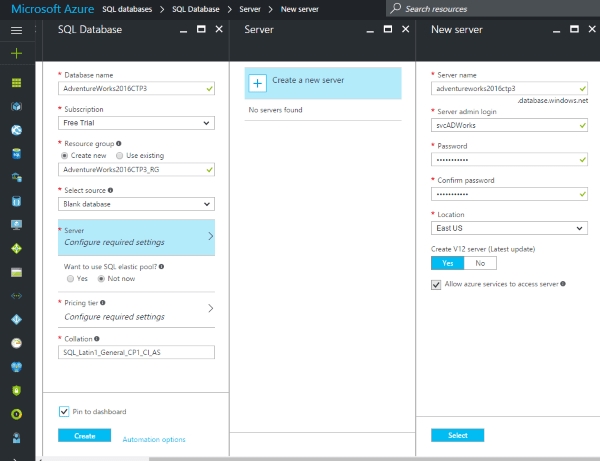Open the Subscription dropdown showing Free Trial

click(136, 123)
